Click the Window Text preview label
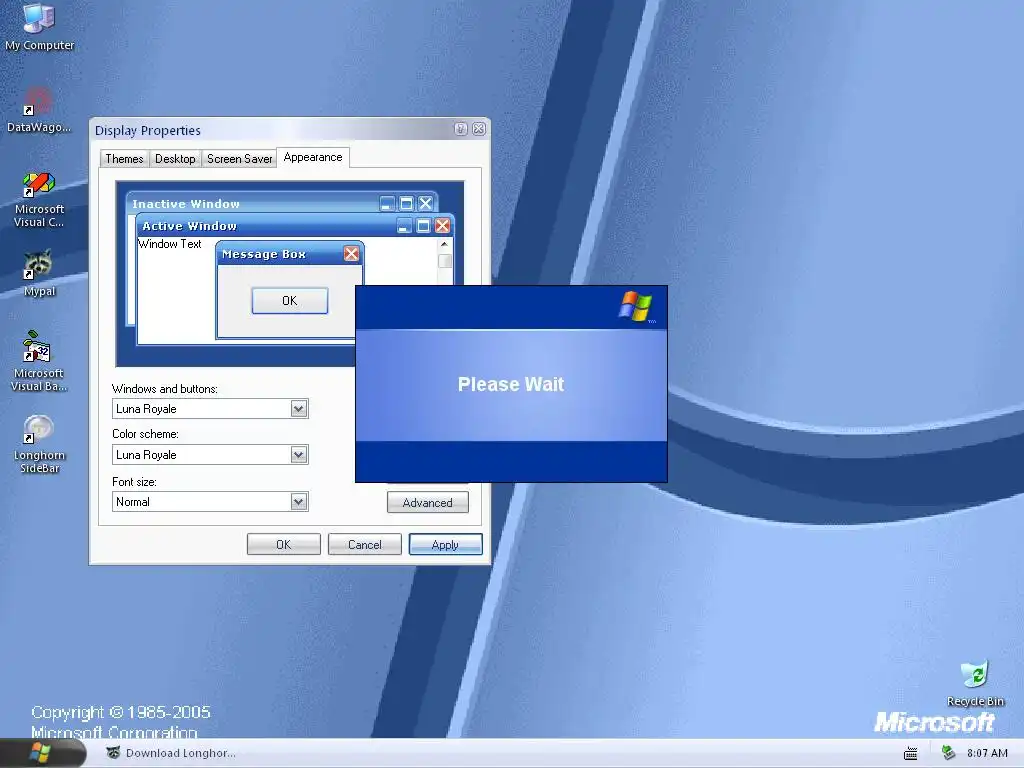 [170, 244]
